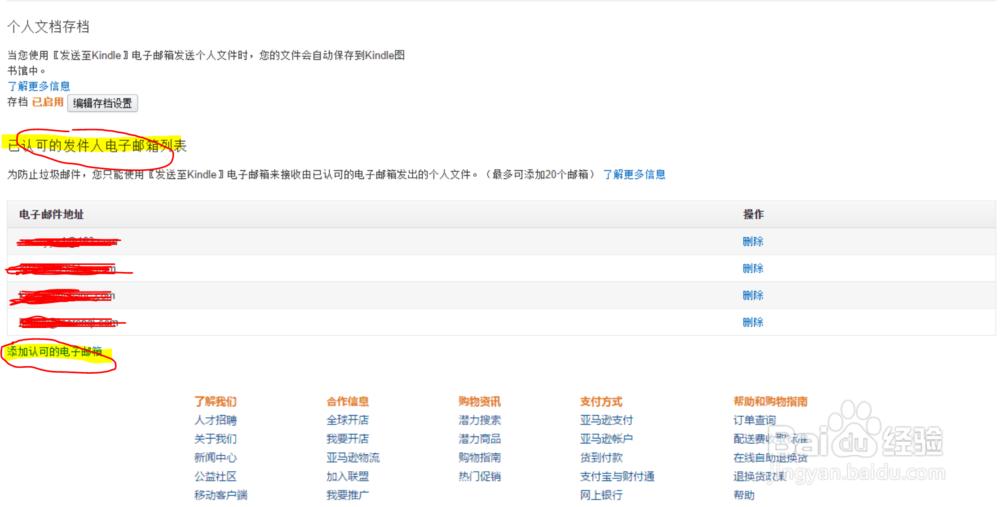This screenshot has height=507, width=1000.
Task: Click the 合作信息 footer column heading
Action: (x=348, y=402)
